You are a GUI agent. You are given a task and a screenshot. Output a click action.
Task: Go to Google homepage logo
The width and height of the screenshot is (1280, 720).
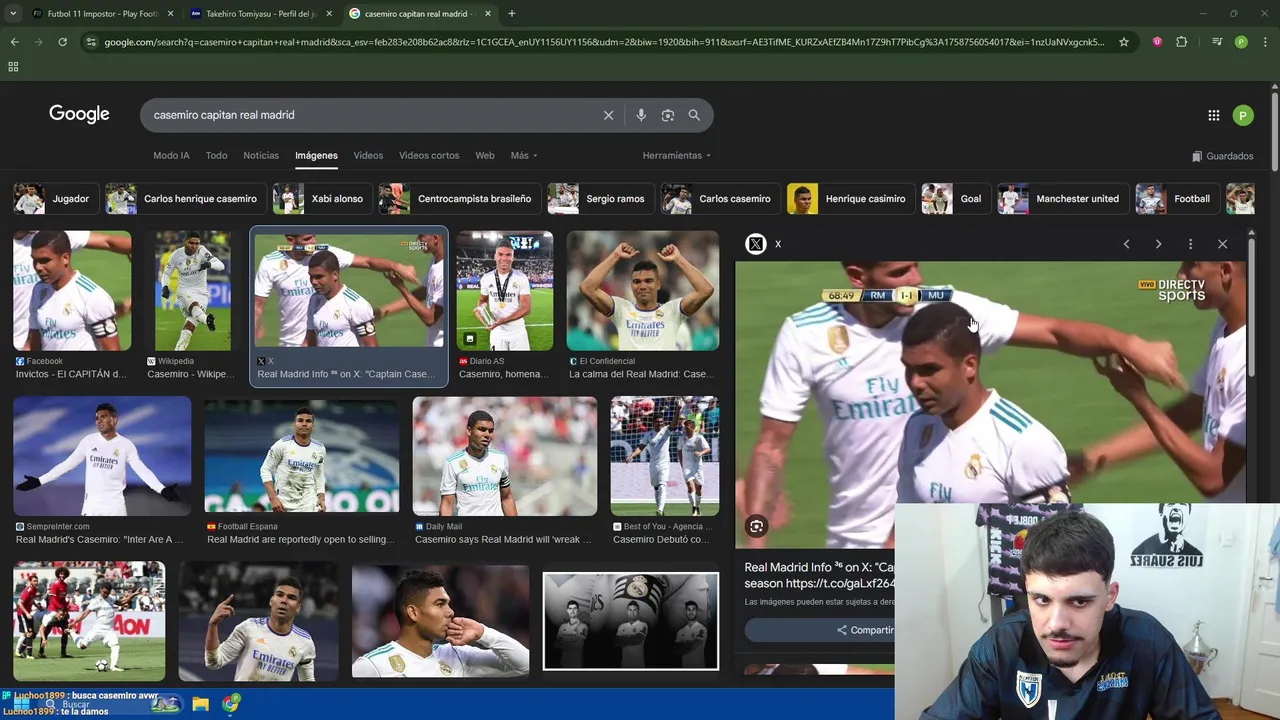pos(79,114)
